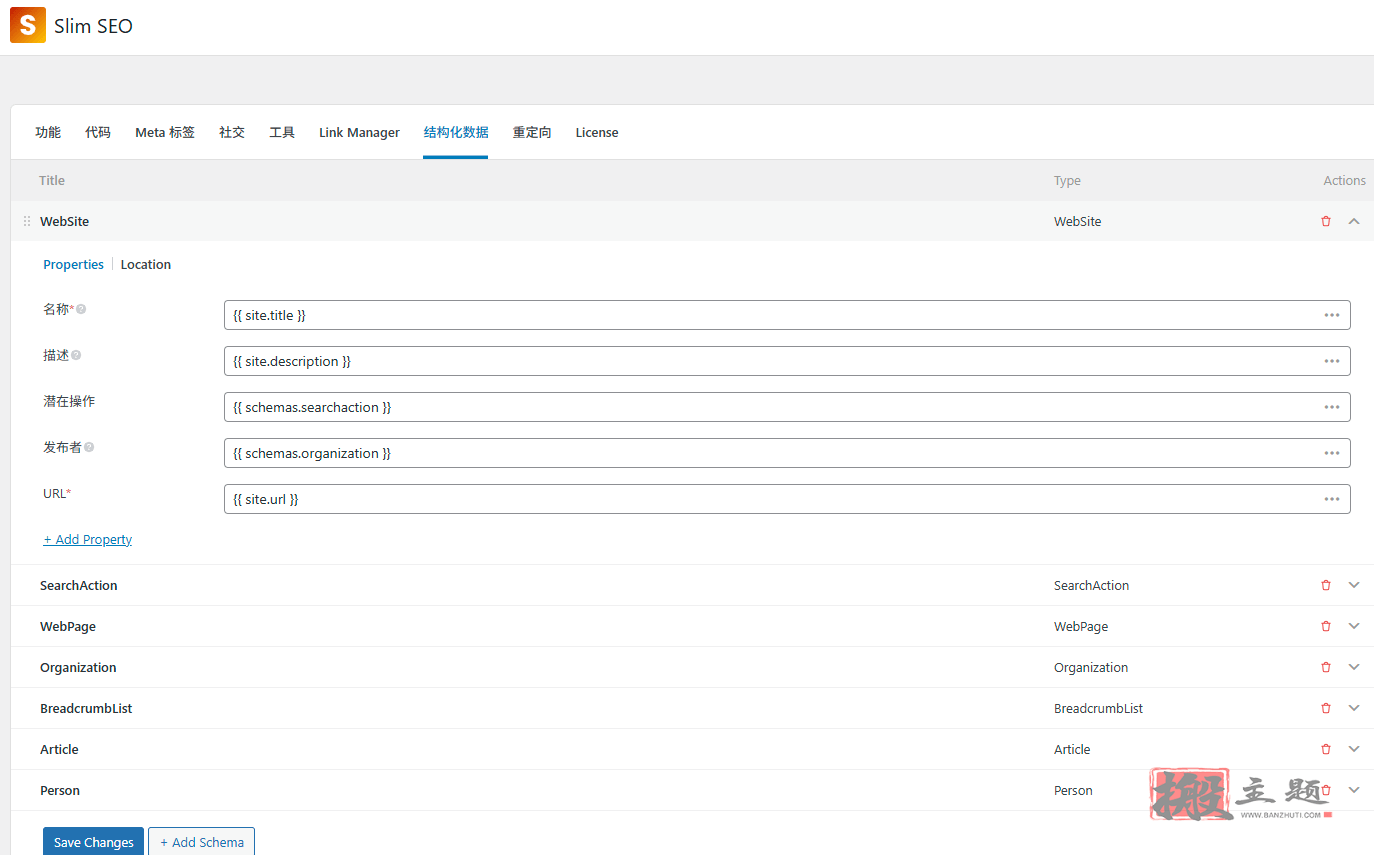Viewport: 1374px width, 855px height.
Task: Click into the 发布者 input field
Action: (x=787, y=453)
